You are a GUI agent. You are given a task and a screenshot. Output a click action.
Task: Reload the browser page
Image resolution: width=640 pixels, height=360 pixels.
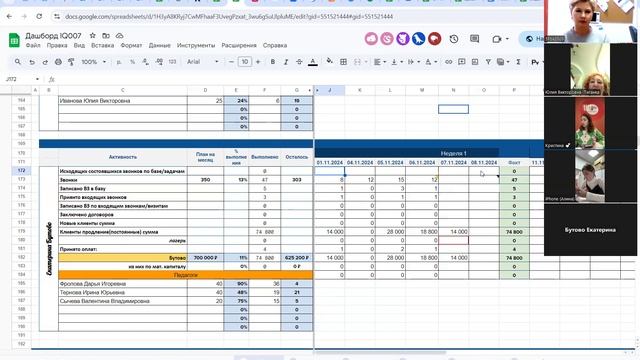(x=39, y=16)
